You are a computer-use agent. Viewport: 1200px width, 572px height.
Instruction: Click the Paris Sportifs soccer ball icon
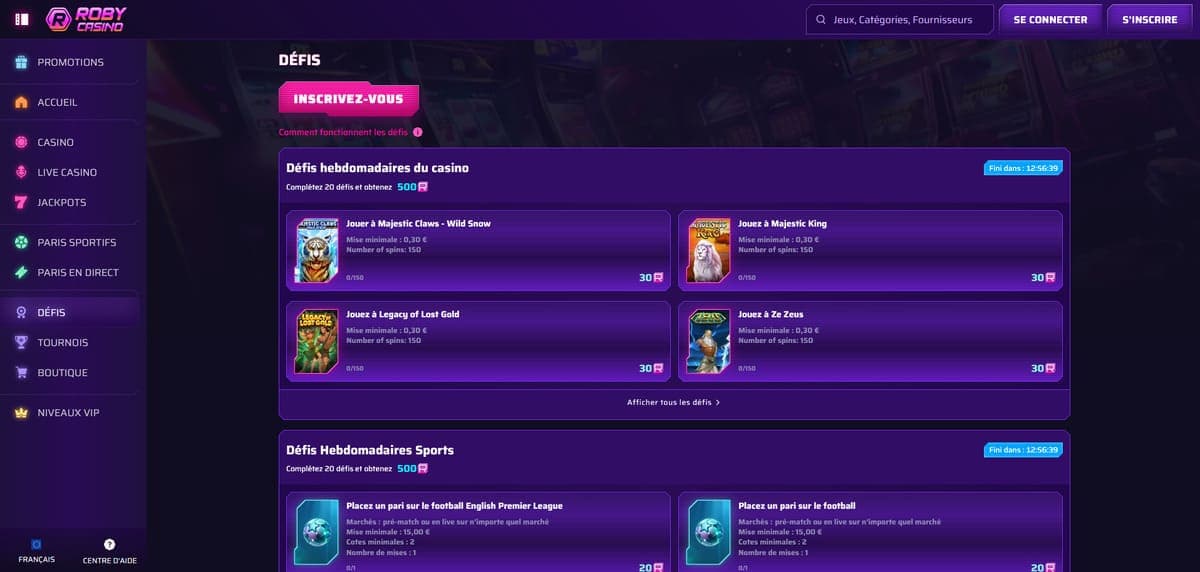[21, 242]
